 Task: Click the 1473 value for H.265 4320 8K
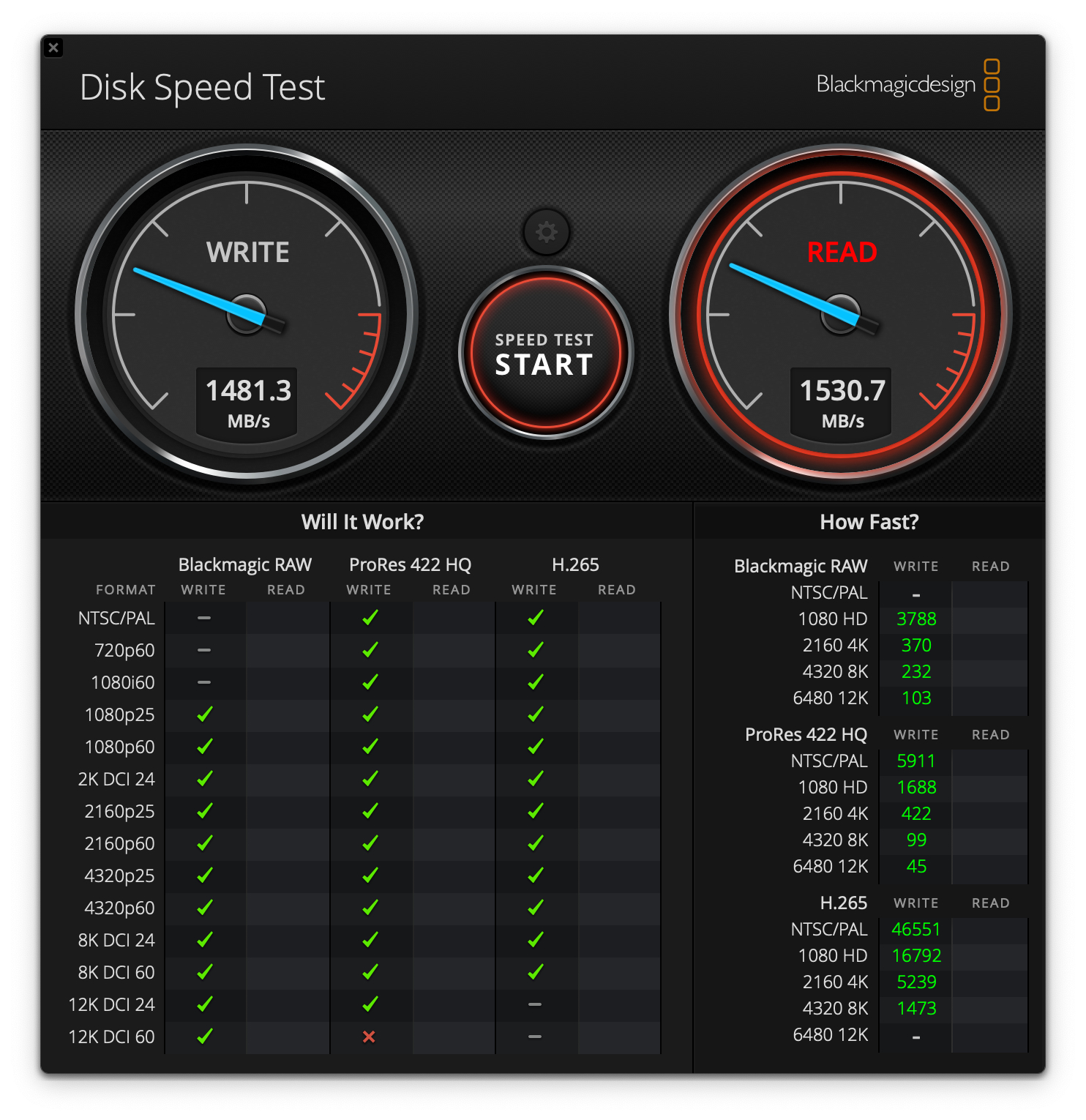click(x=916, y=1009)
